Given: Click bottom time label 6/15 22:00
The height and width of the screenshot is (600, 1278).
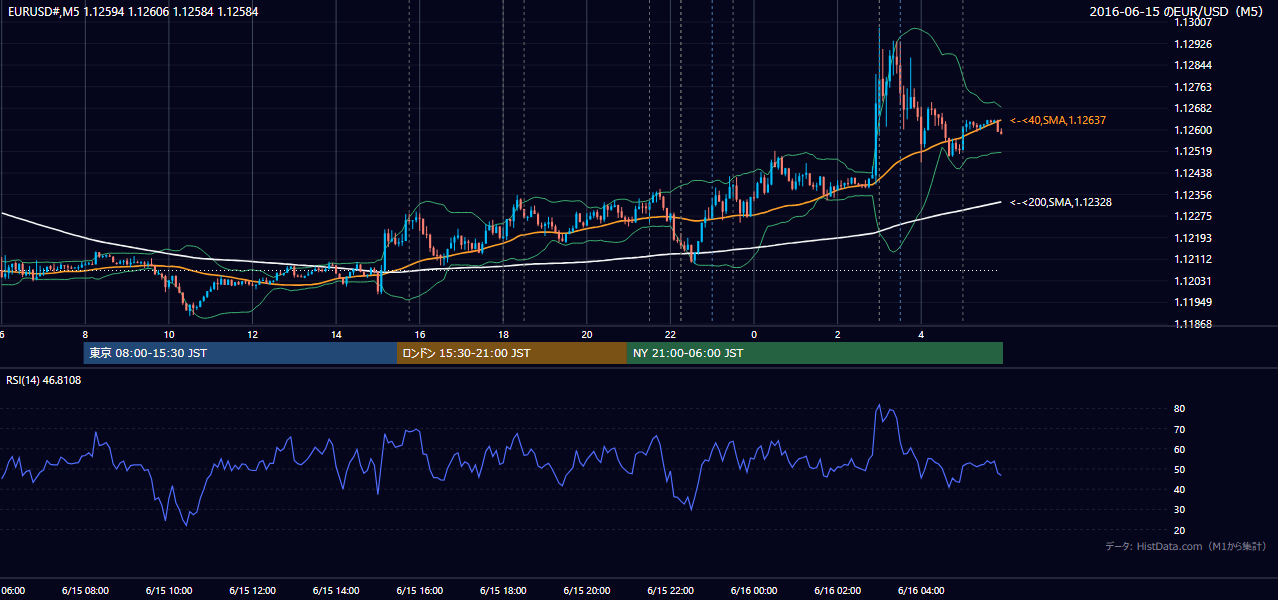Looking at the screenshot, I should point(670,591).
